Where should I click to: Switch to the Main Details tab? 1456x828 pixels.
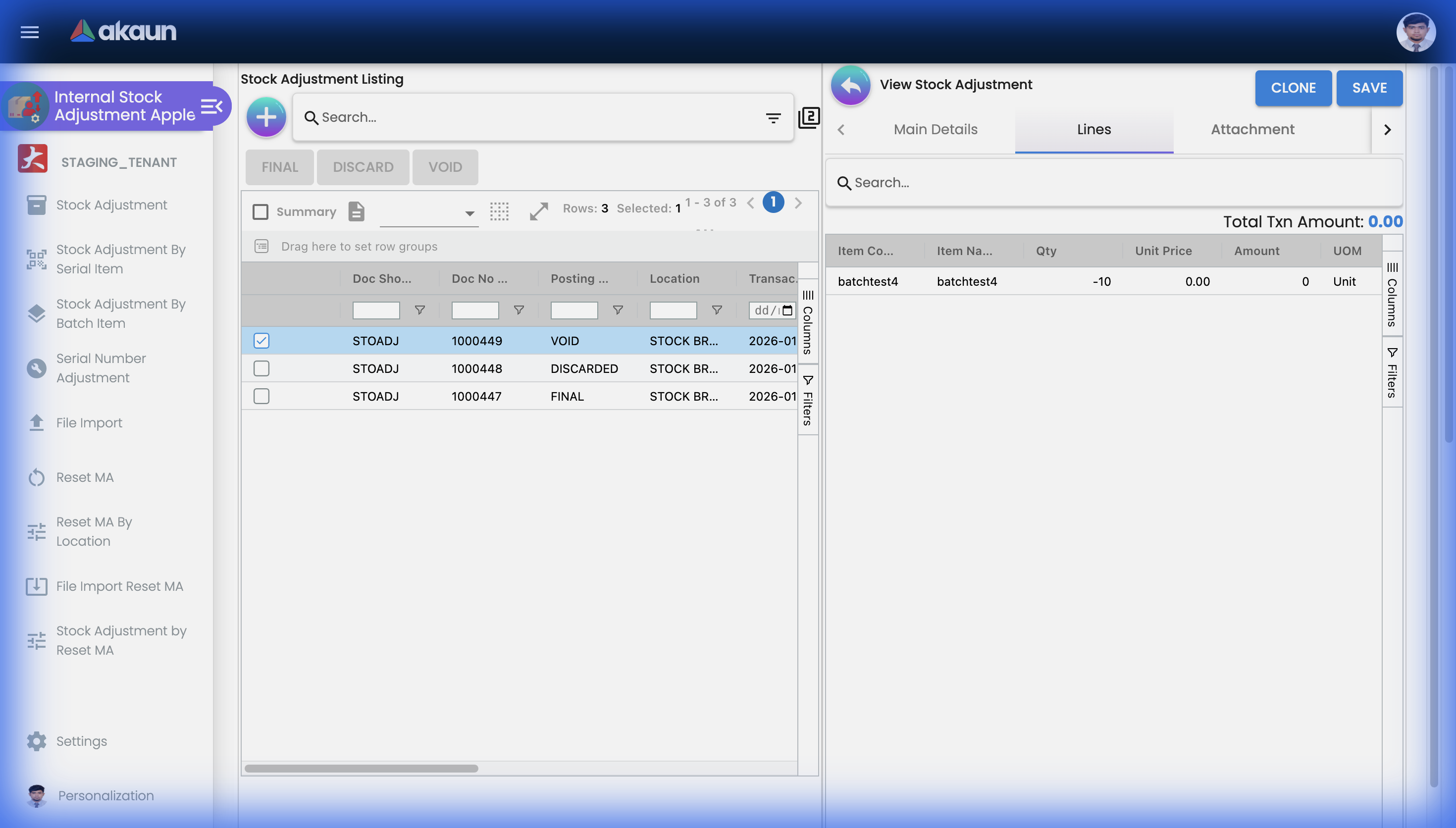(935, 130)
